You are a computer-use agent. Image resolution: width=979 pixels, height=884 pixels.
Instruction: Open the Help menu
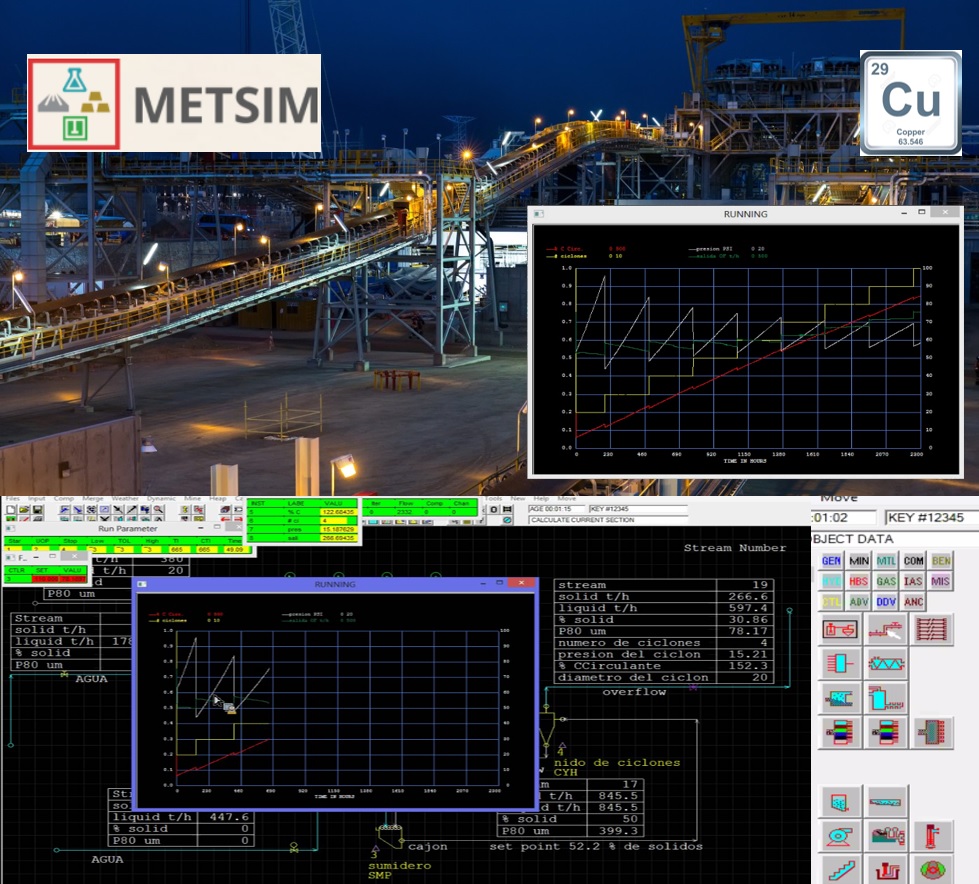[x=541, y=498]
